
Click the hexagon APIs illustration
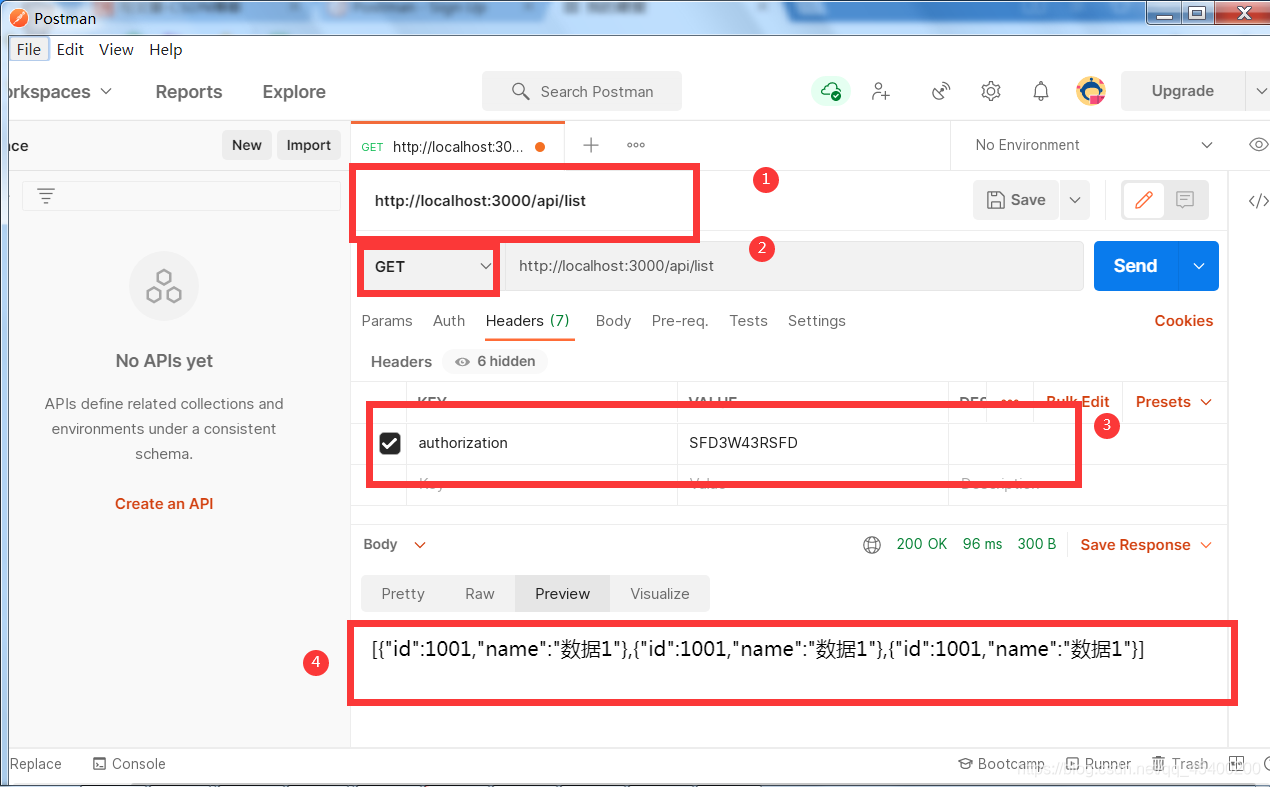click(x=164, y=286)
